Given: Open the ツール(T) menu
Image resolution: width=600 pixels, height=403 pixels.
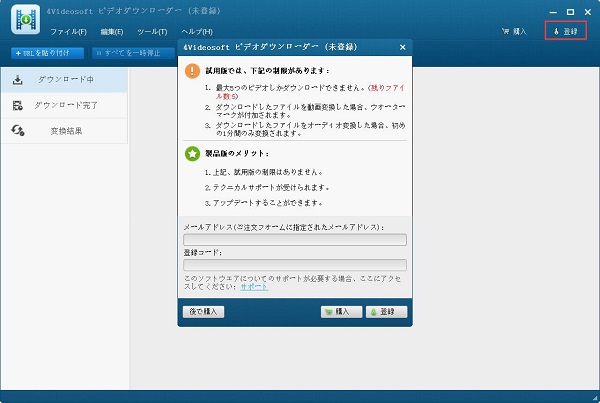Looking at the screenshot, I should tap(152, 32).
